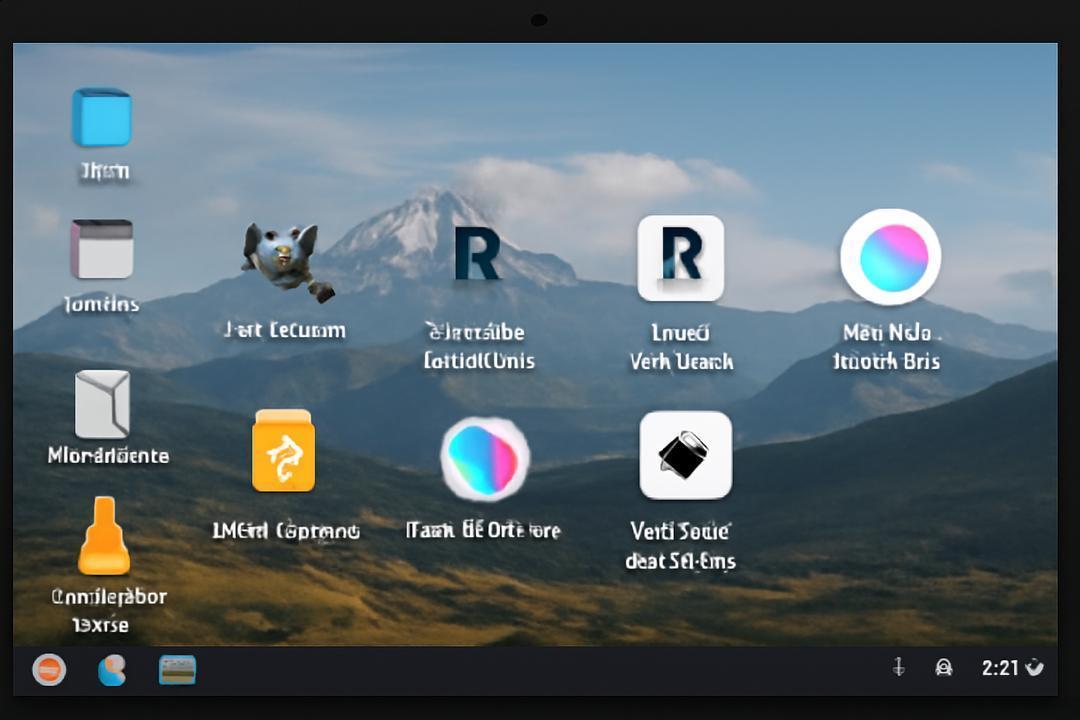Select the black cup icon on white tile
The height and width of the screenshot is (720, 1080).
685,455
